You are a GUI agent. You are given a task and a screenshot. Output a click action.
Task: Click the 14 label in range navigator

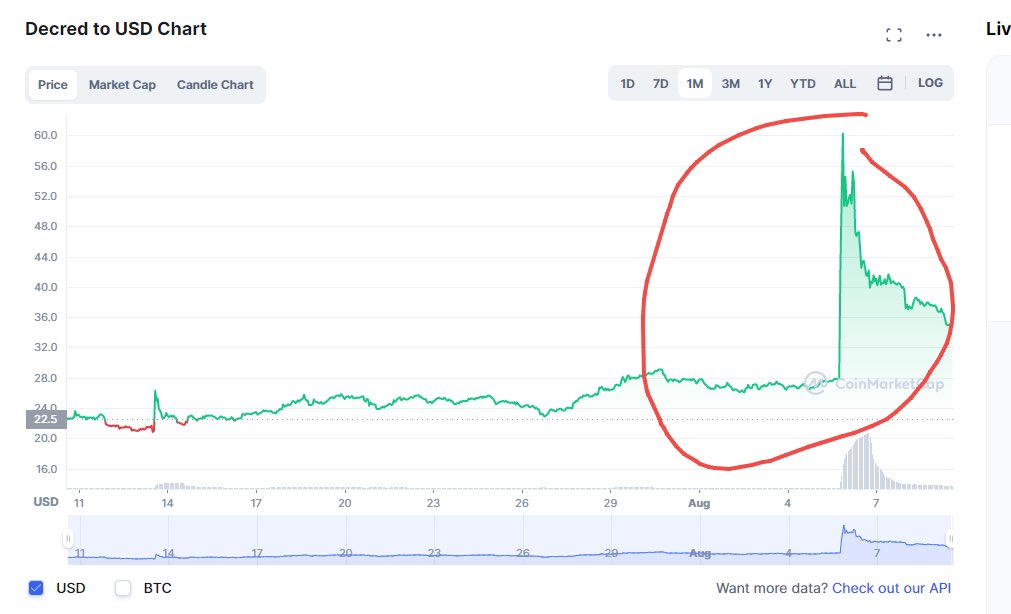click(168, 553)
